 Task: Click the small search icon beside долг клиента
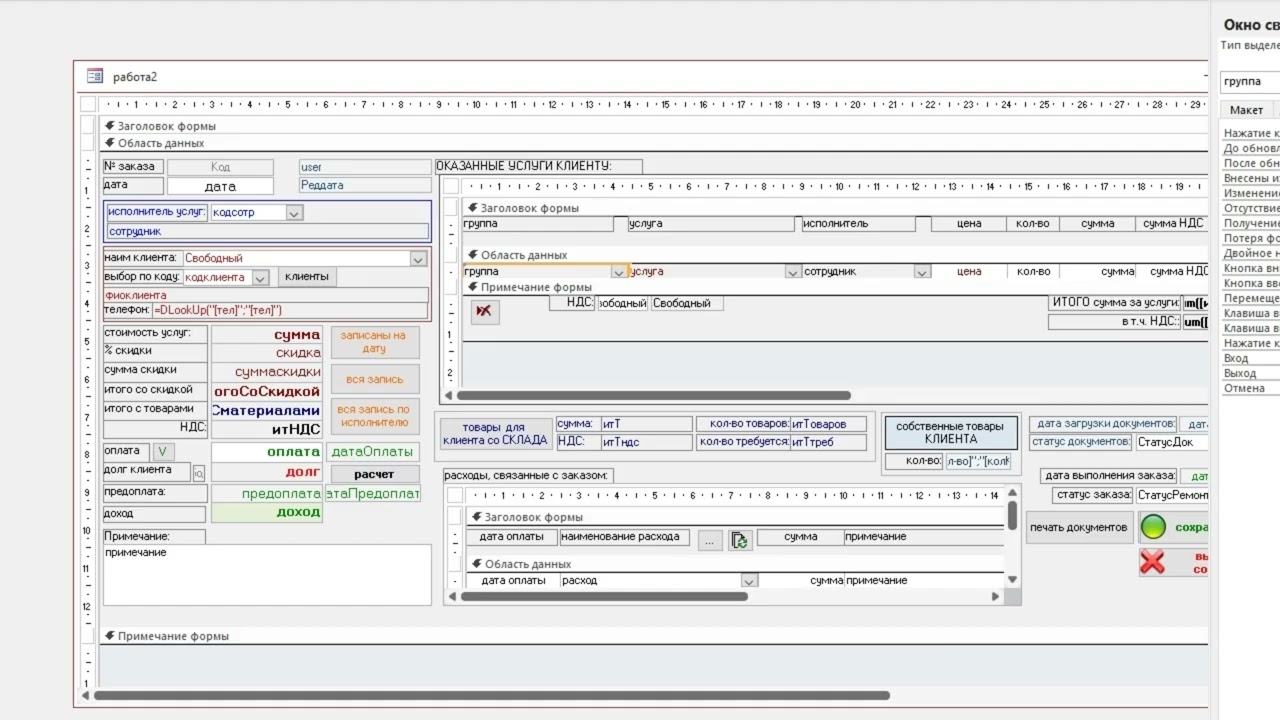click(198, 474)
